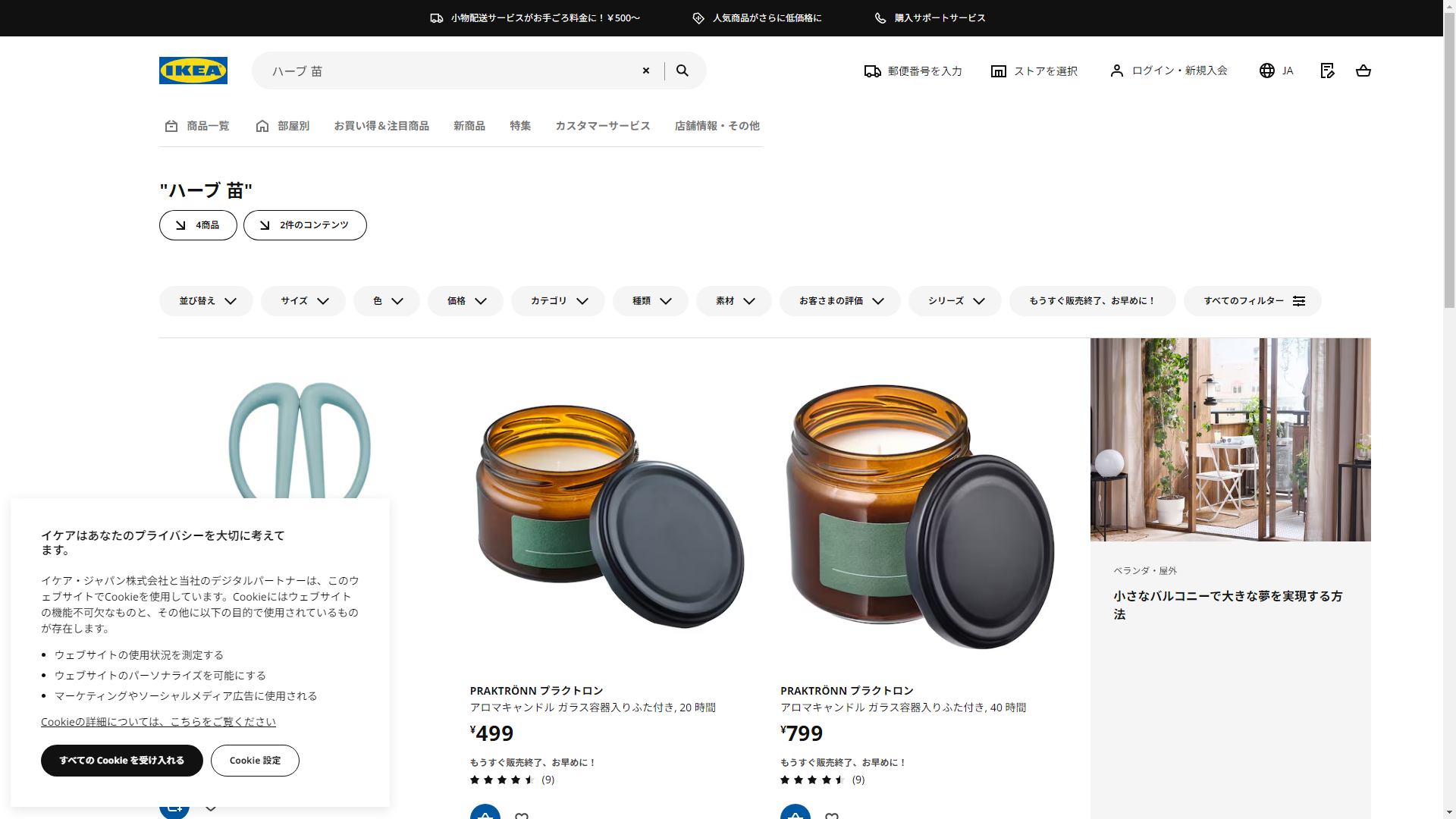
Task: Open the 新商品 menu item
Action: tap(469, 126)
